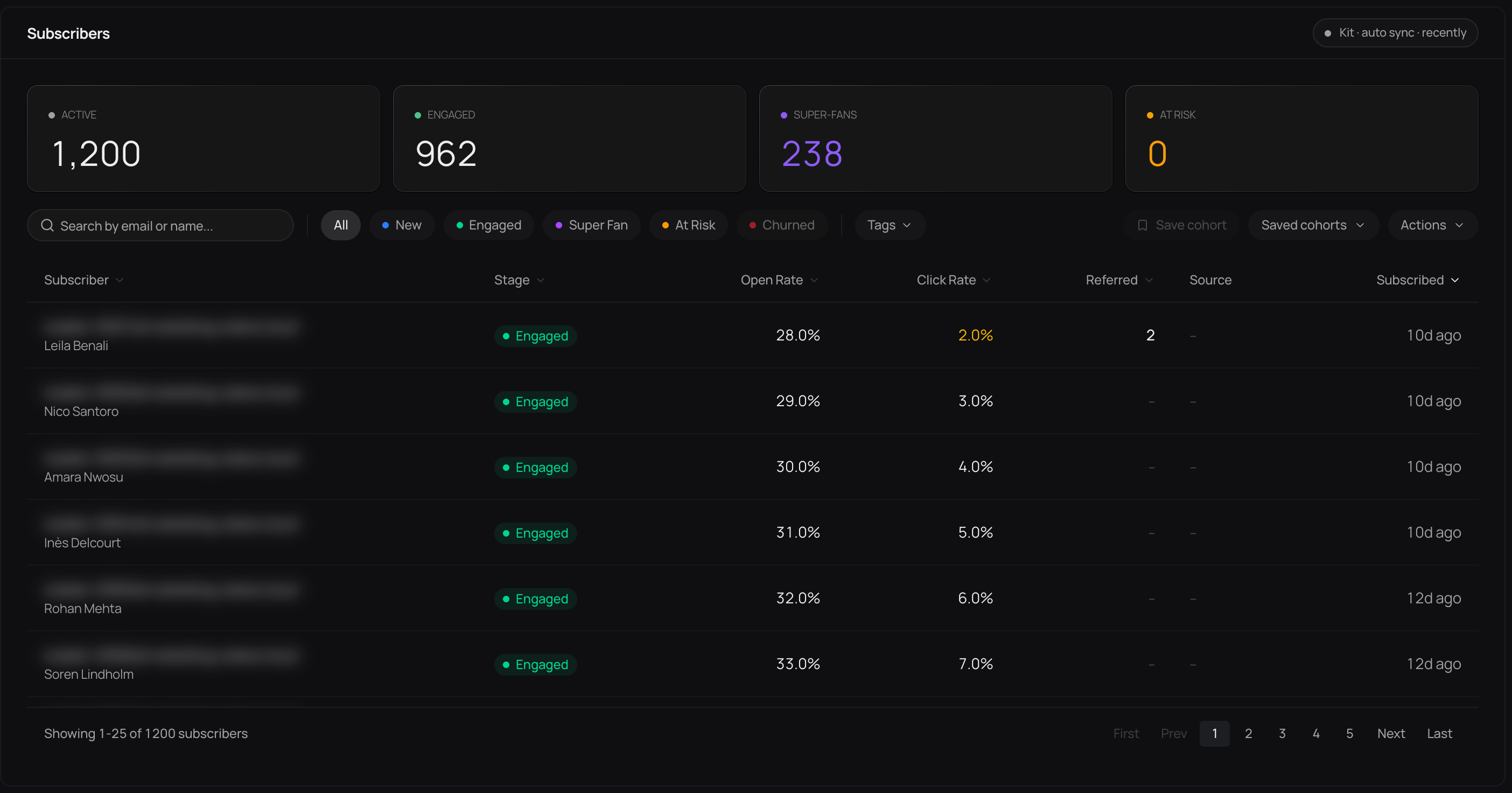The image size is (1512, 793).
Task: Filter subscribers by Churned stage
Action: pos(782,226)
